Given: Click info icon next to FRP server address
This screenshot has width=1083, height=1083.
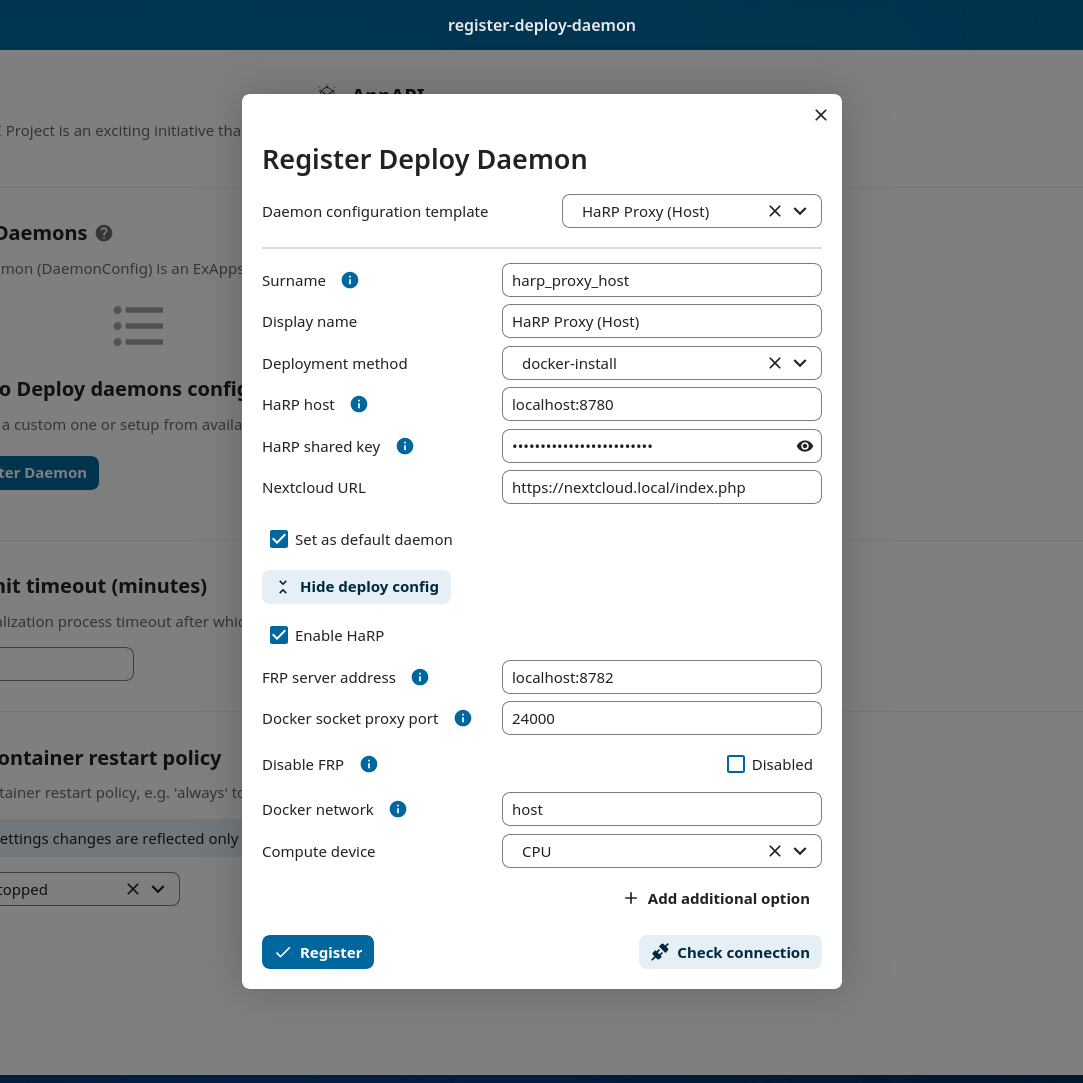Looking at the screenshot, I should (420, 677).
